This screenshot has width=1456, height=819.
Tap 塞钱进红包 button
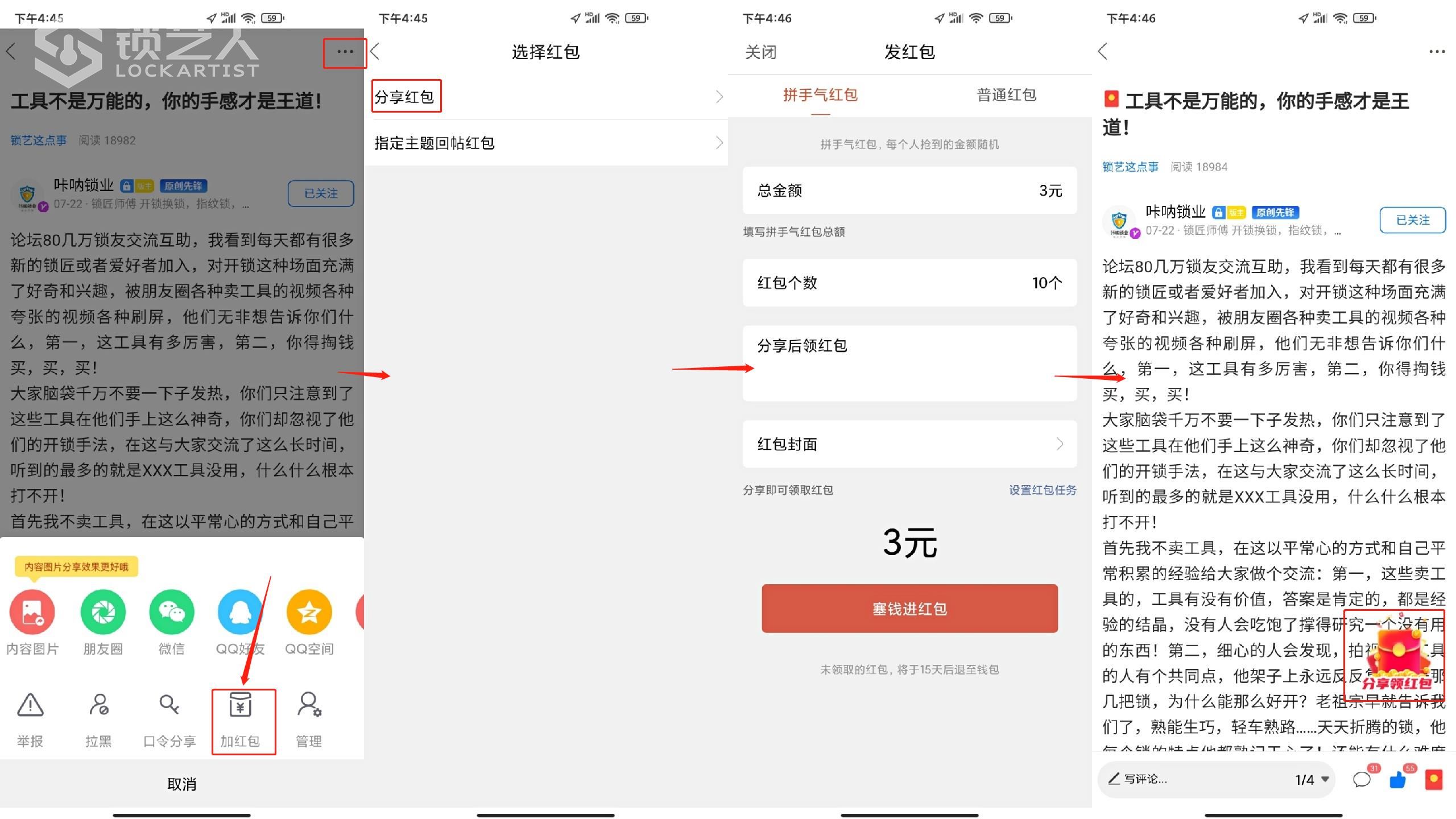click(x=909, y=609)
